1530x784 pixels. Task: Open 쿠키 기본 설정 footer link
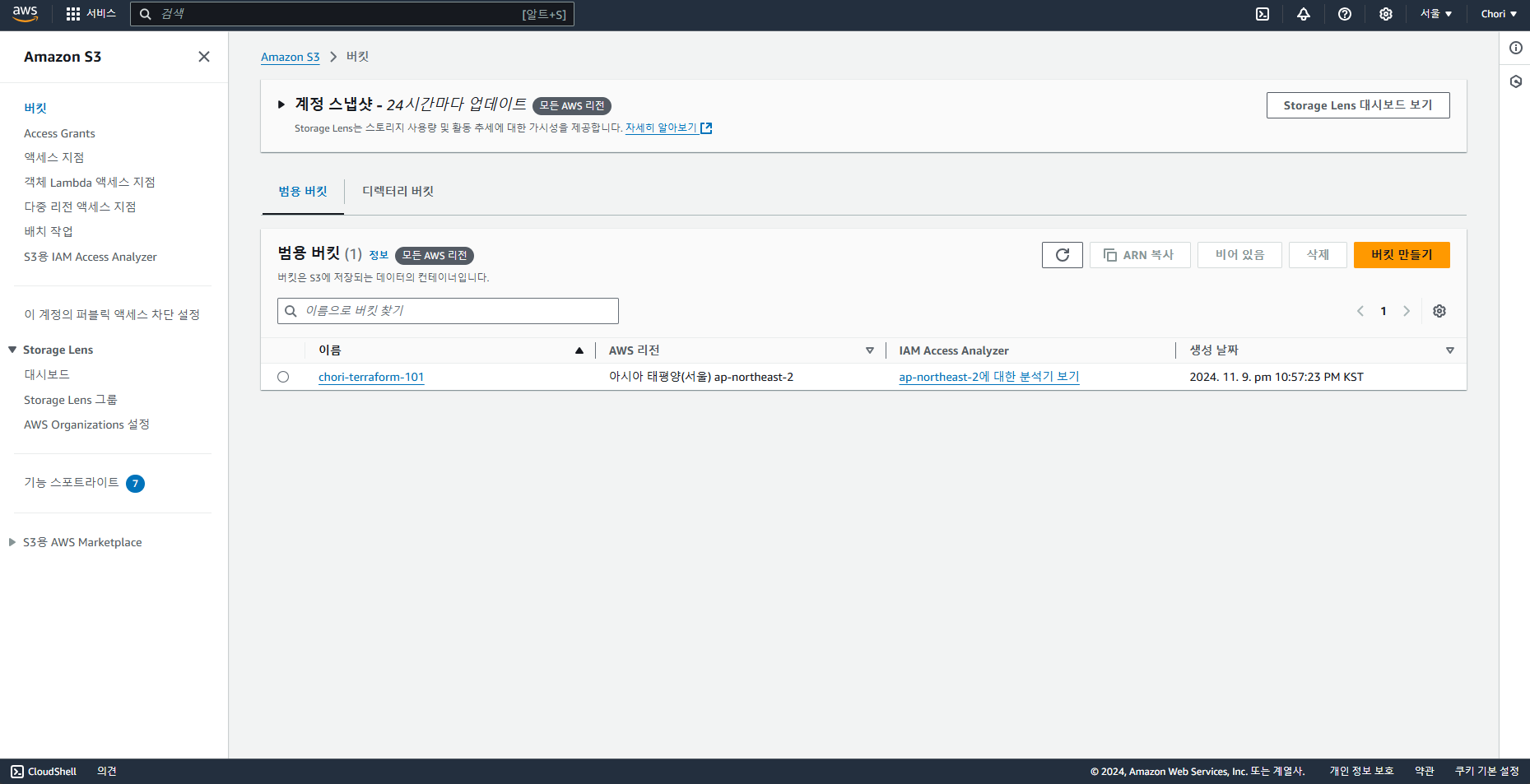click(x=1487, y=772)
